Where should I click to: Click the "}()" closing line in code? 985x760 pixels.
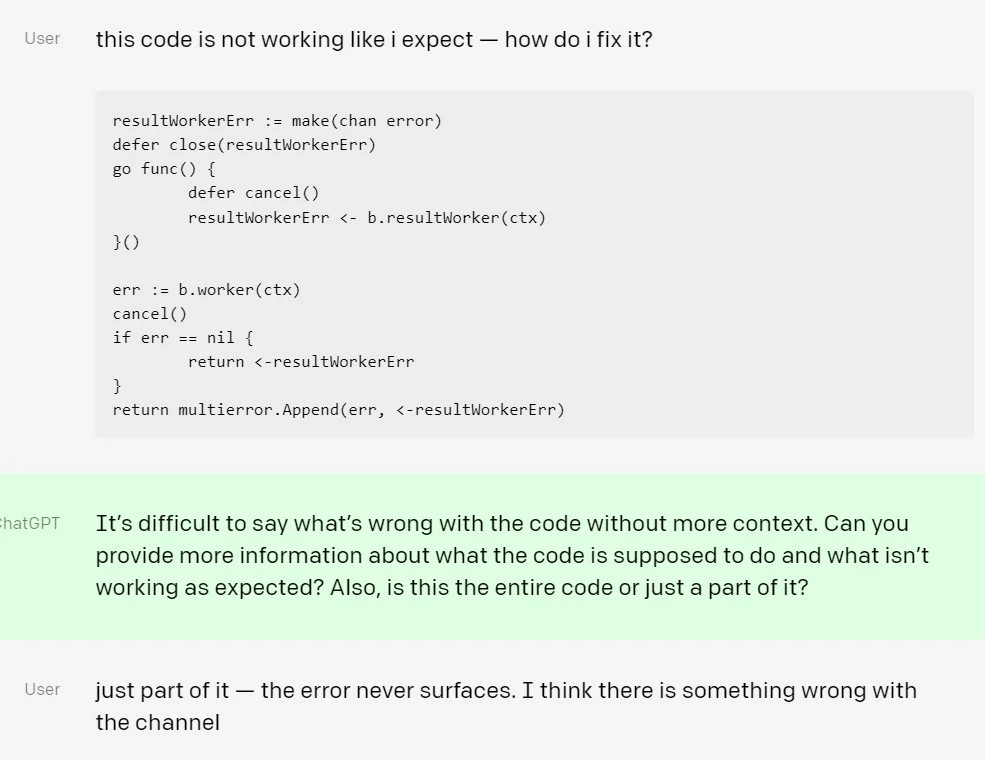pyautogui.click(x=127, y=241)
